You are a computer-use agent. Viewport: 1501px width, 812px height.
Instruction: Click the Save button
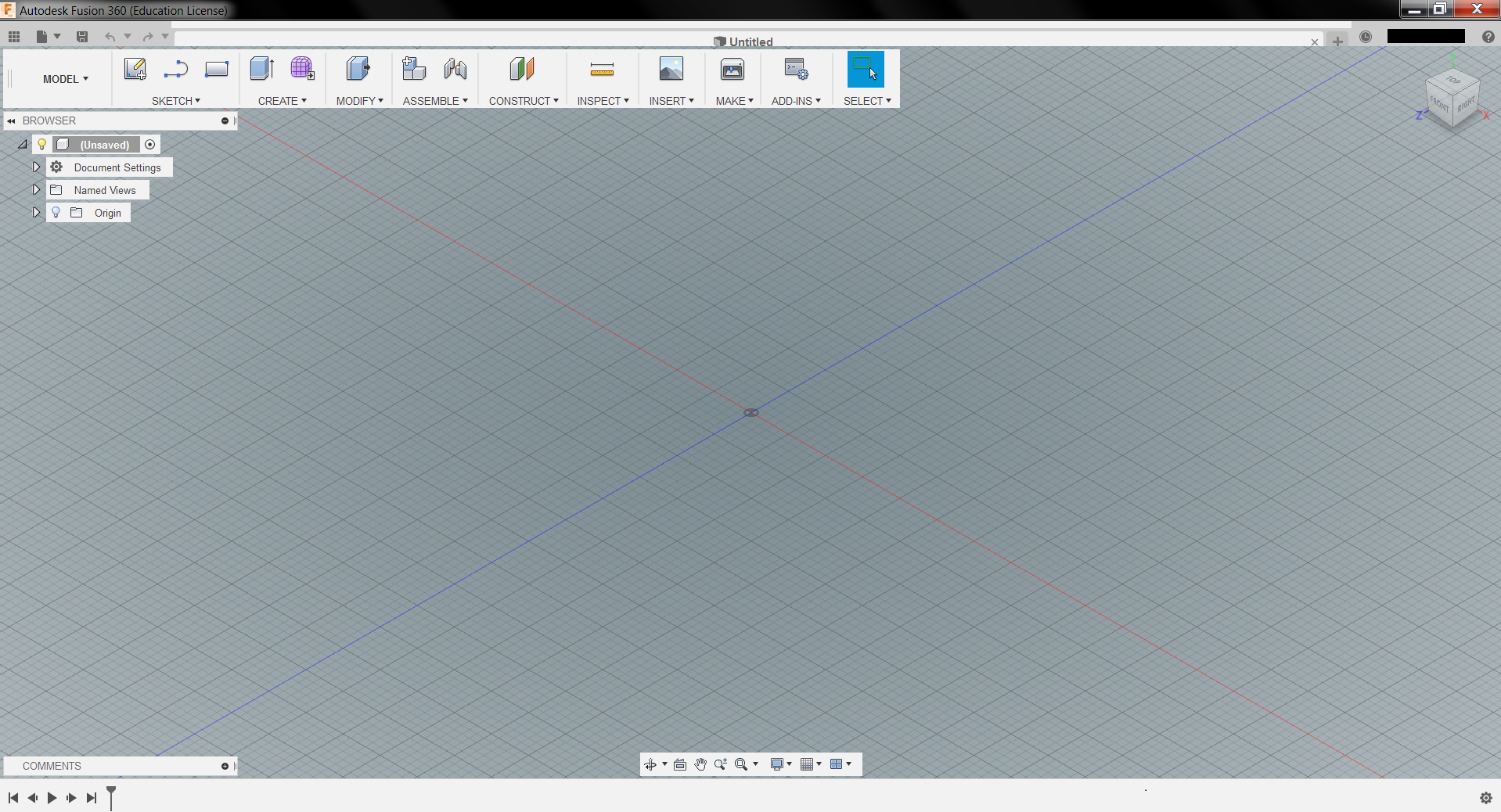[x=81, y=36]
